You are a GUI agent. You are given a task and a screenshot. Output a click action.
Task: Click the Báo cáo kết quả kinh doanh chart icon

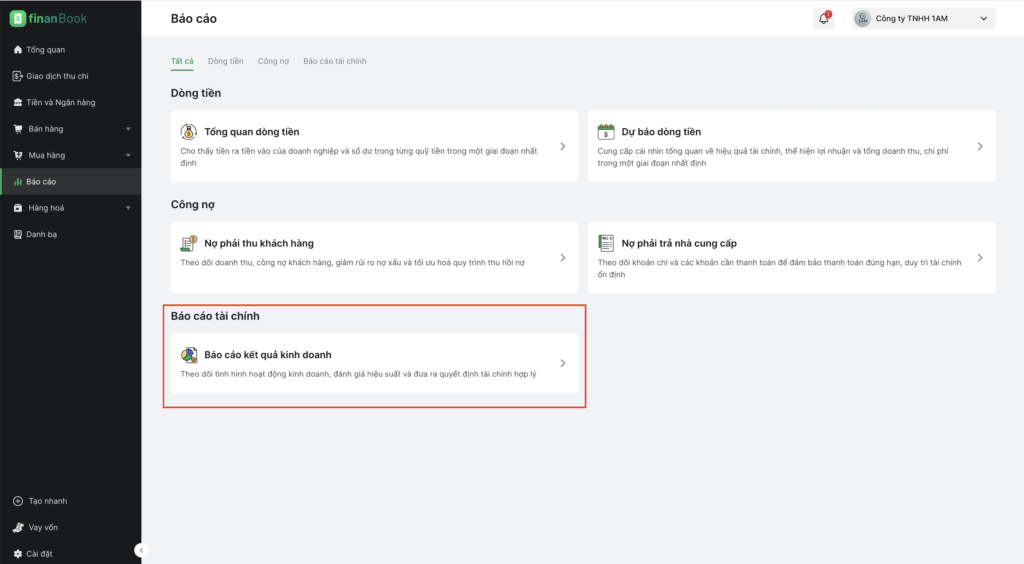pyautogui.click(x=189, y=355)
